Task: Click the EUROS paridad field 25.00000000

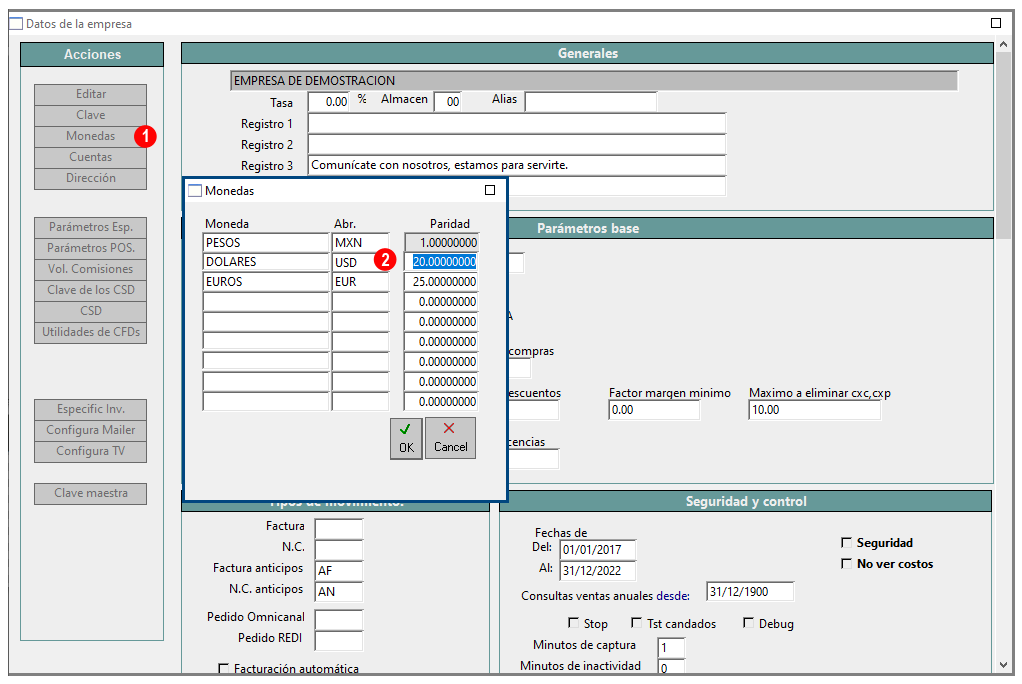Action: (441, 282)
